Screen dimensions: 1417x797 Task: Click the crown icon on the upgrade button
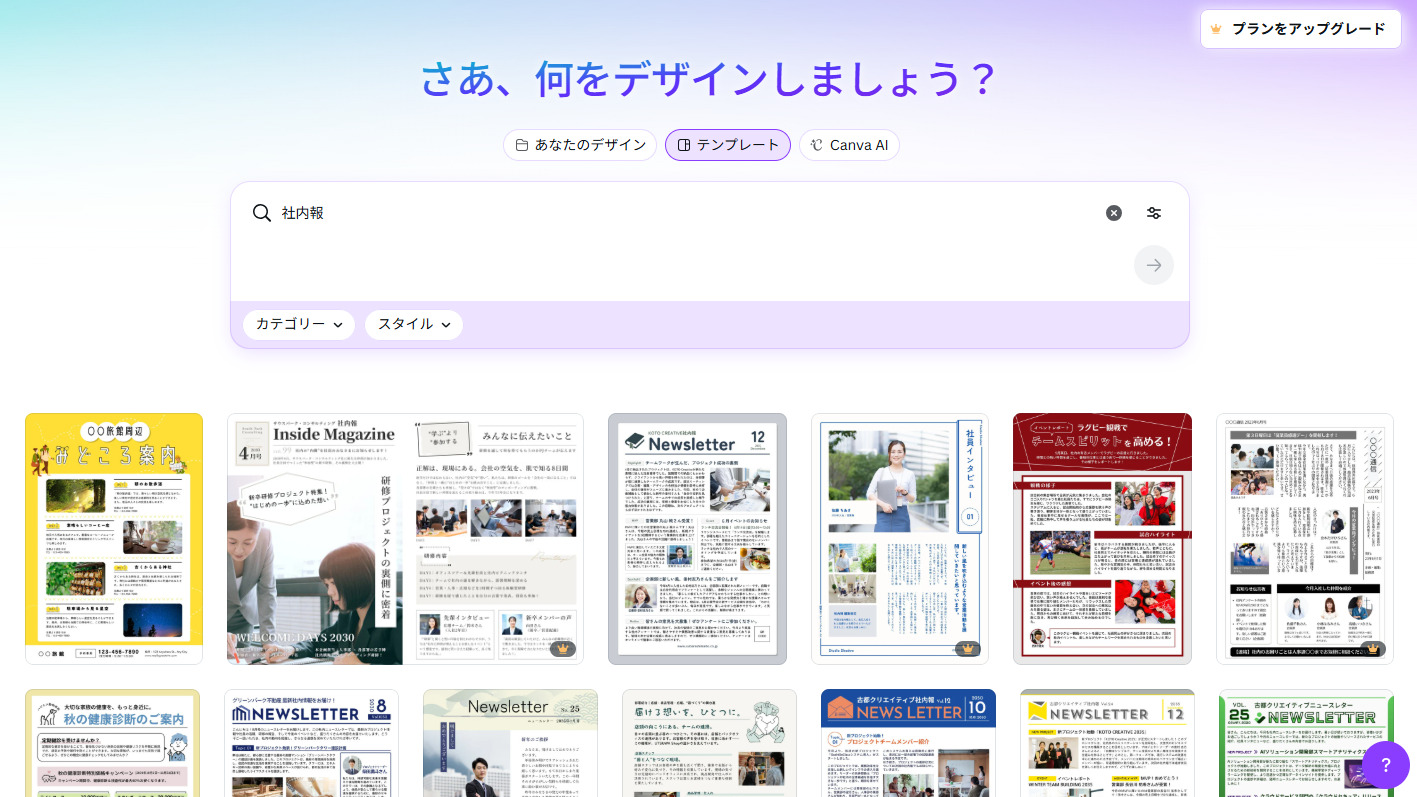coord(1216,29)
